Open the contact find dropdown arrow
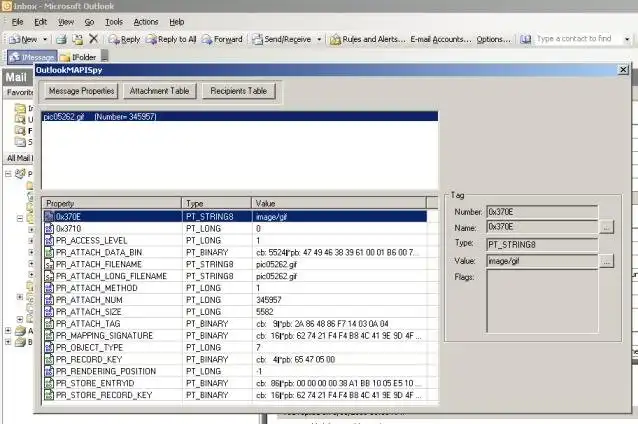Image resolution: width=638 pixels, height=424 pixels. coord(627,39)
